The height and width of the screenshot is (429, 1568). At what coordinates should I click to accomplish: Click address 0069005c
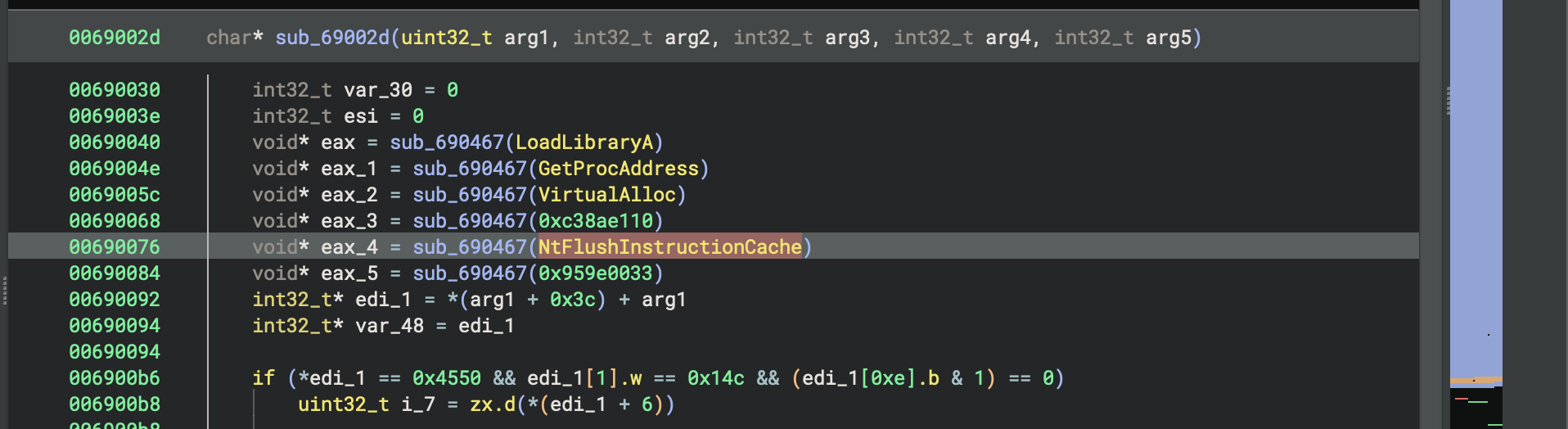pos(115,195)
